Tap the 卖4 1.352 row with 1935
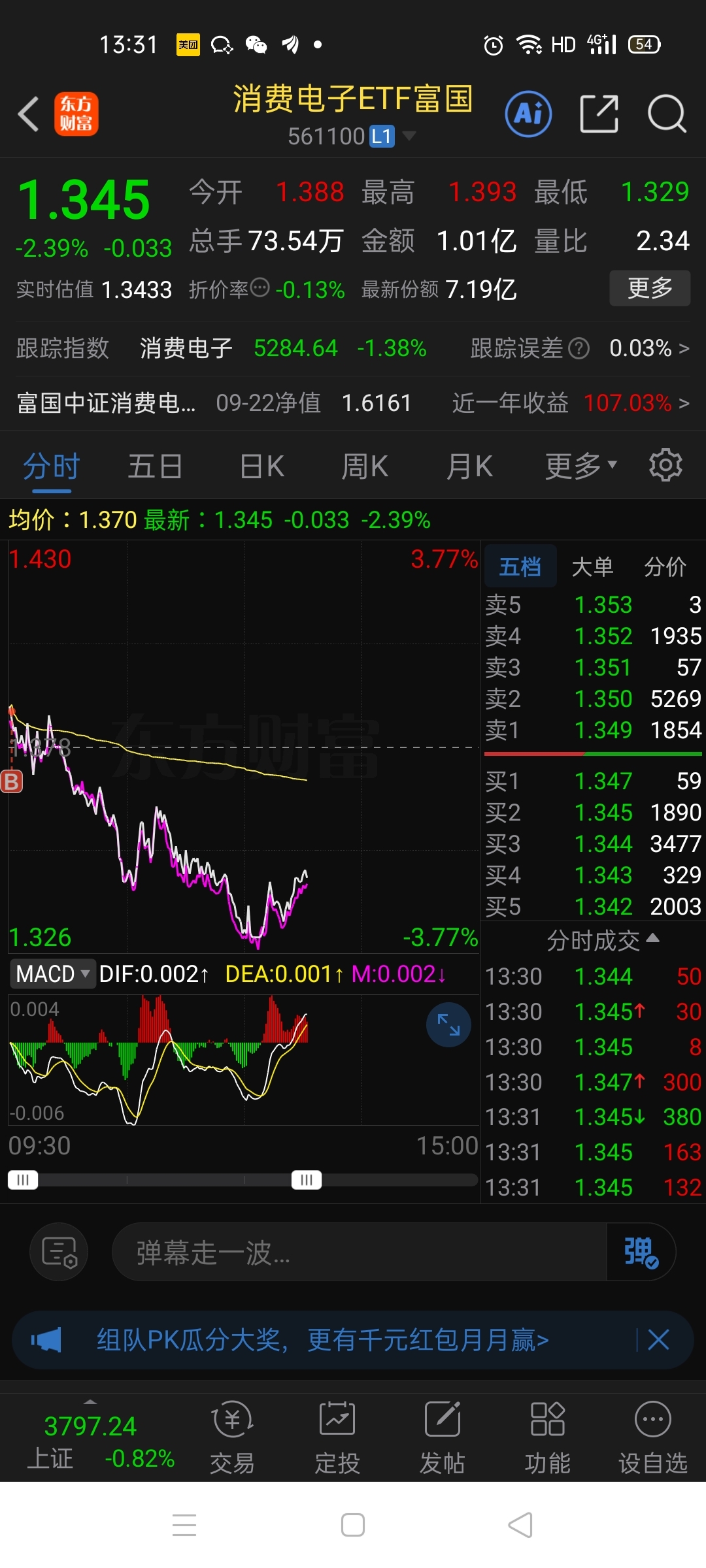This screenshot has height=1568, width=706. pyautogui.click(x=594, y=636)
